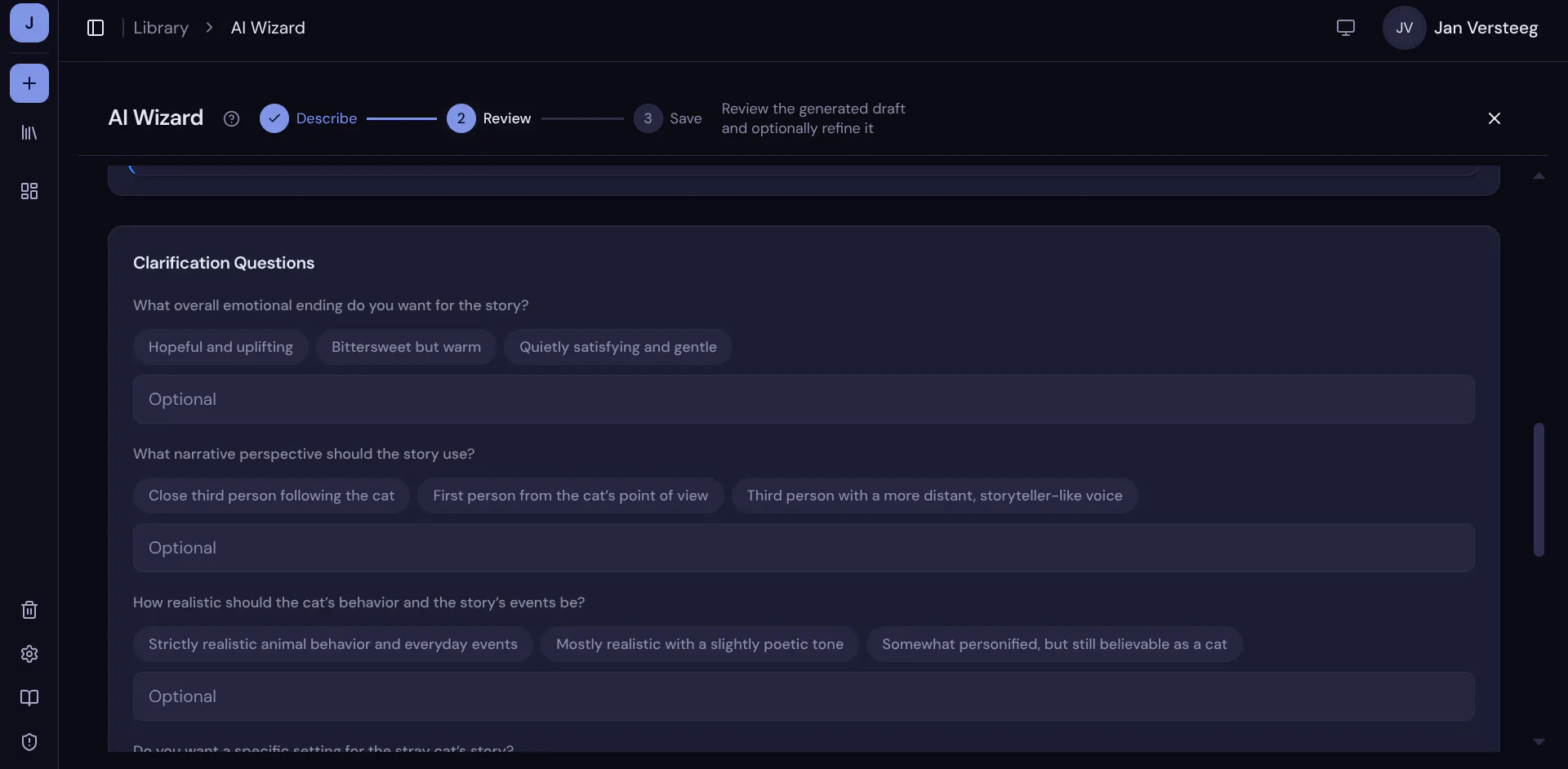Click the AI Wizard breadcrumb

268,28
